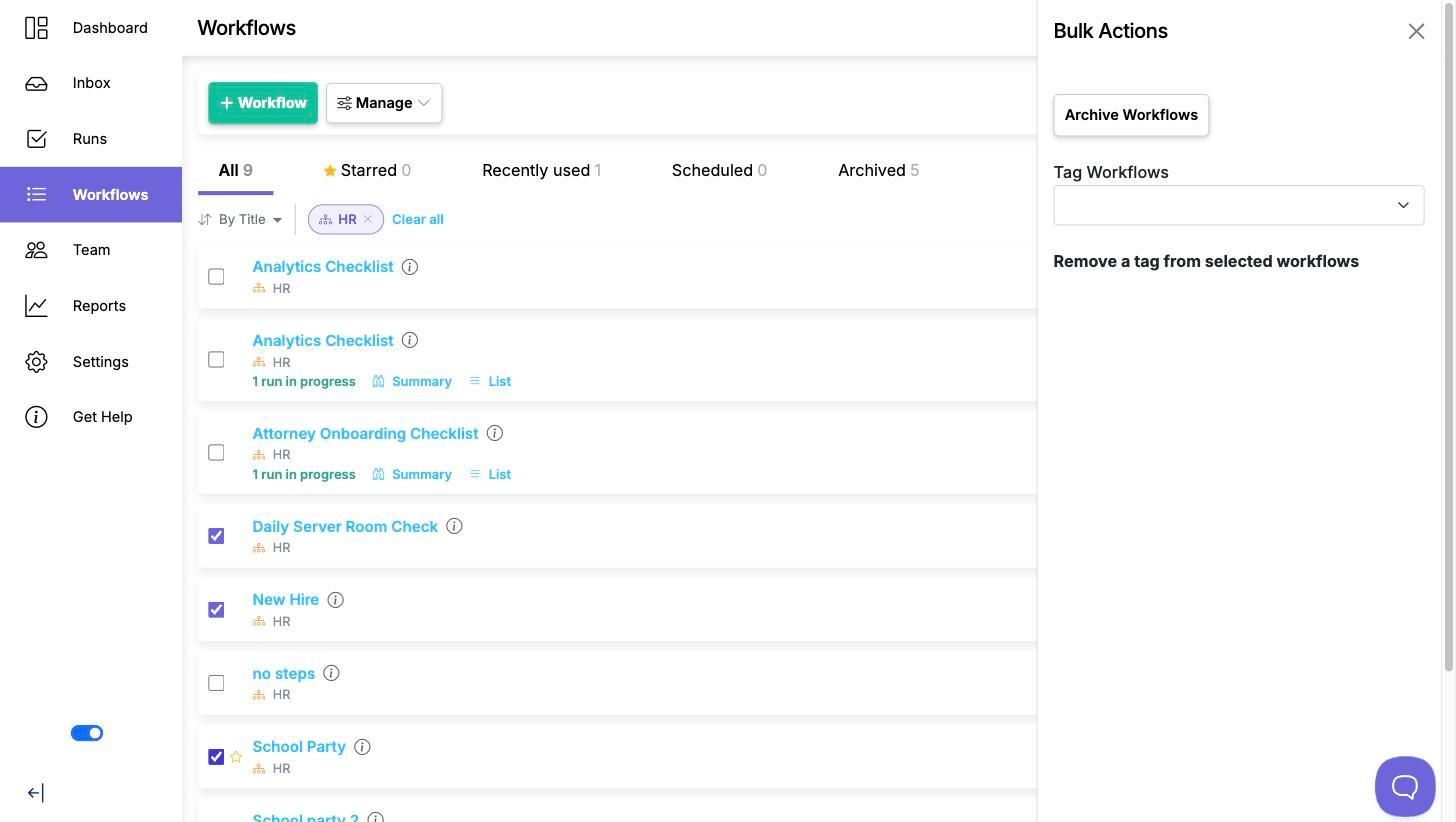The height and width of the screenshot is (822, 1456).
Task: Open Summary for Analytics Checklist
Action: 412,382
